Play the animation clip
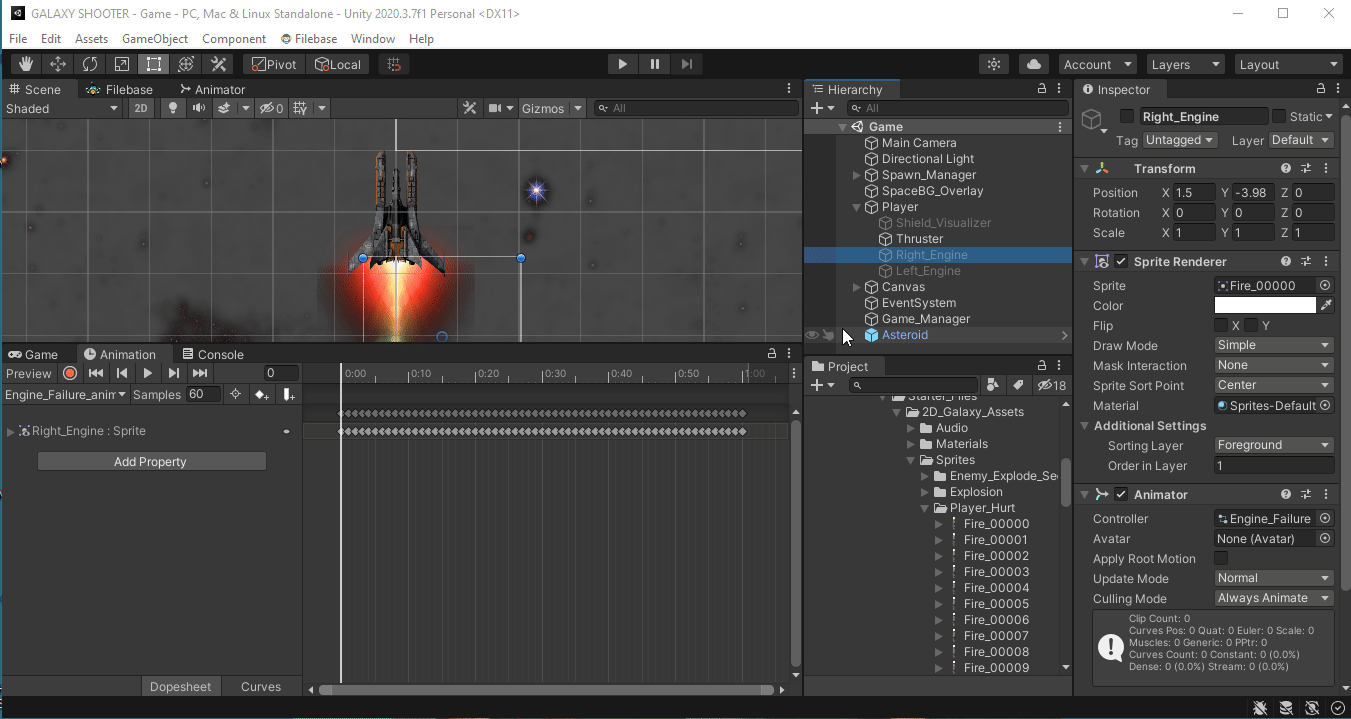 [148, 373]
